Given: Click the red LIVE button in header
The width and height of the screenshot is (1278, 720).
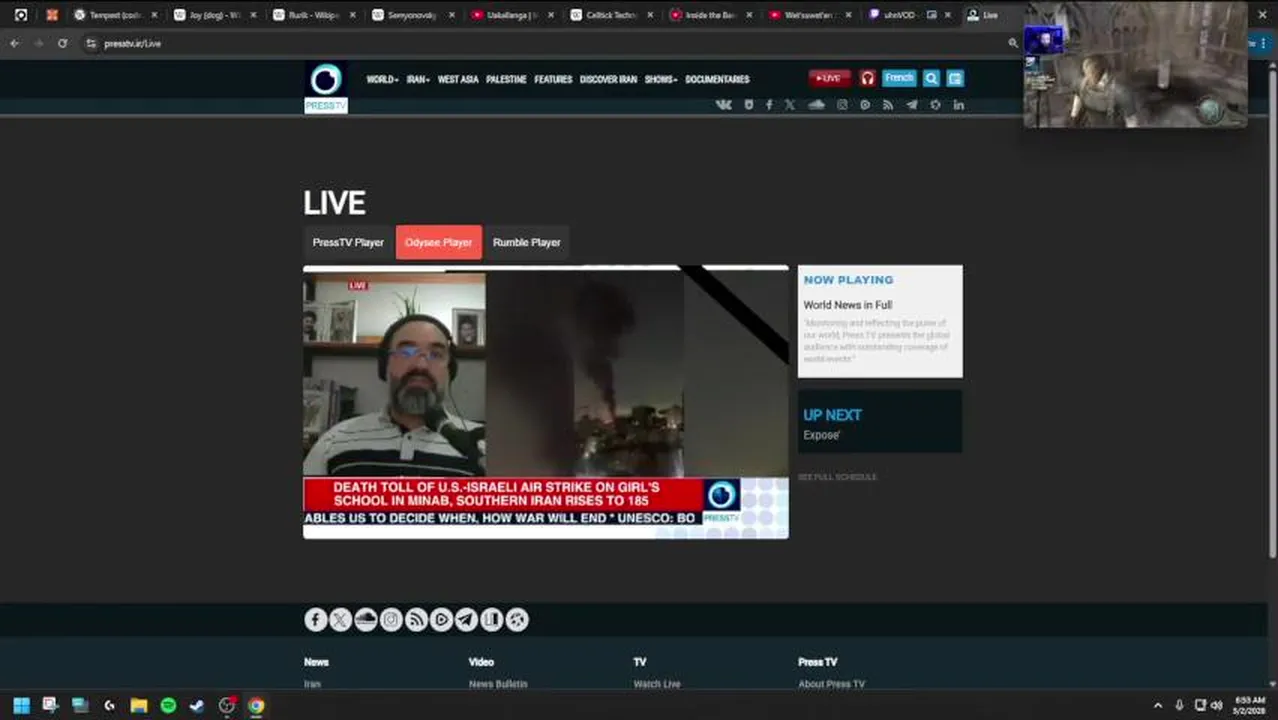Looking at the screenshot, I should (x=830, y=78).
